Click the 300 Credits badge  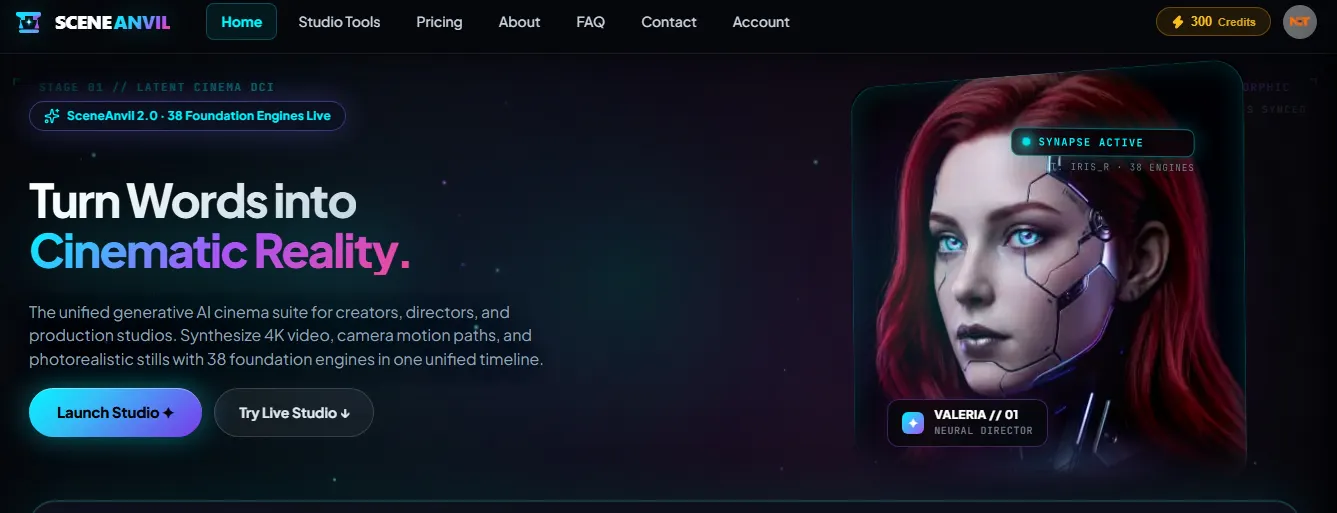click(x=1213, y=22)
